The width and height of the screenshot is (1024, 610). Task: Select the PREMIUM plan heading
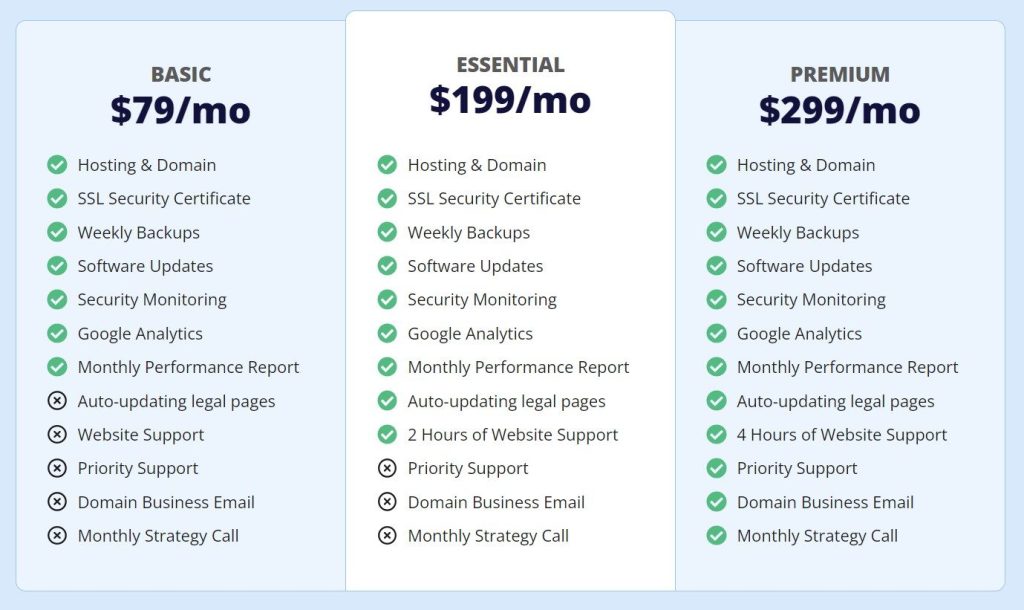click(x=840, y=74)
